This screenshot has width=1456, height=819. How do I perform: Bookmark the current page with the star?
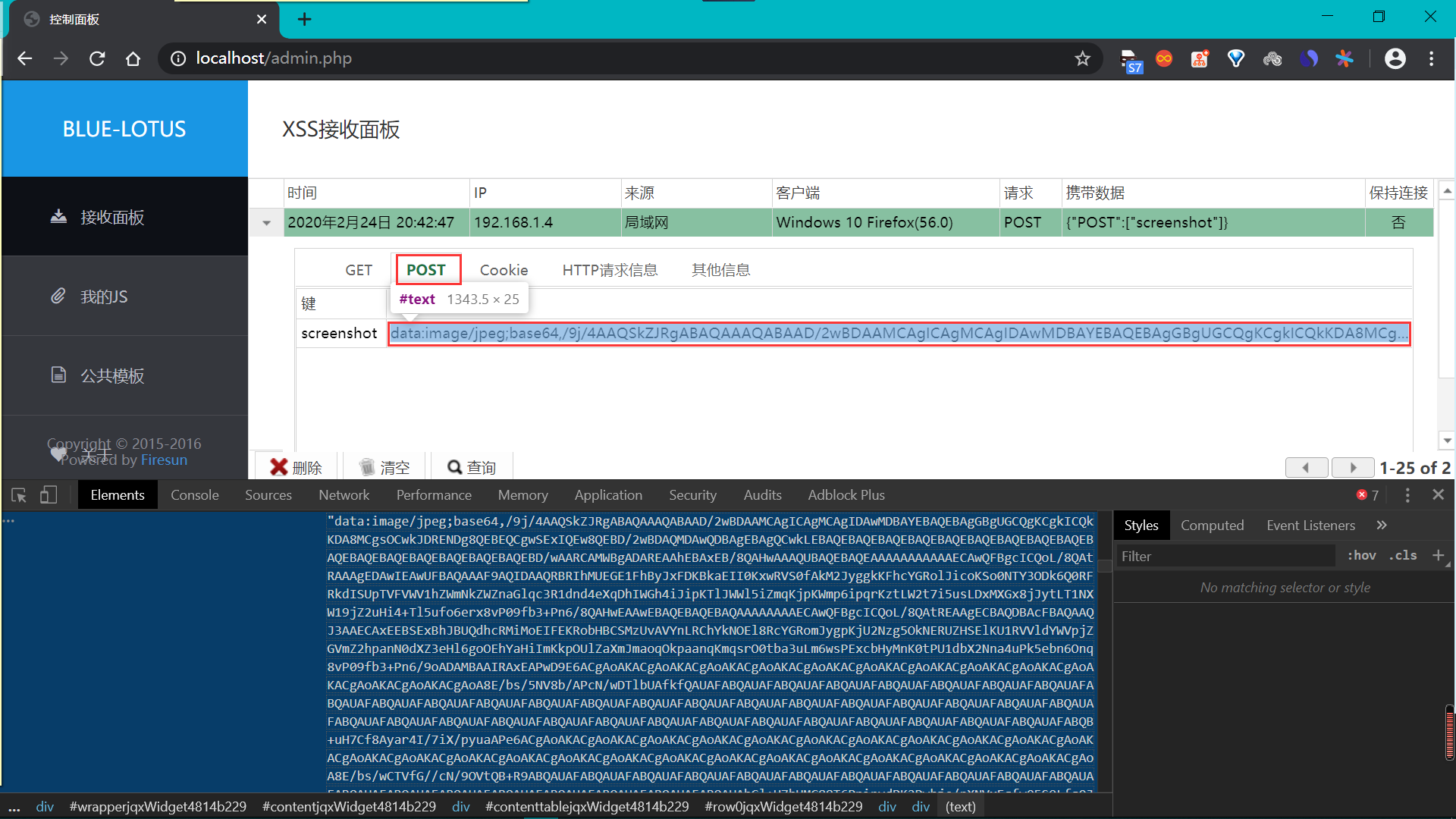(1083, 58)
